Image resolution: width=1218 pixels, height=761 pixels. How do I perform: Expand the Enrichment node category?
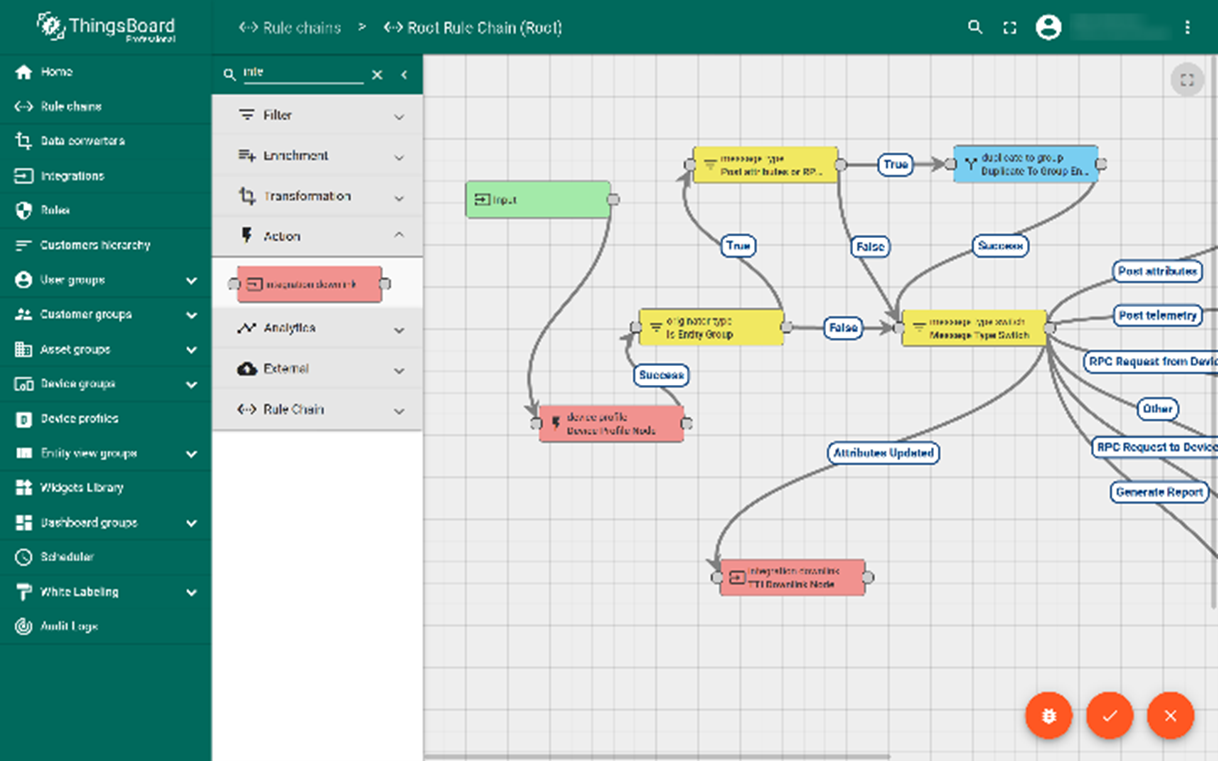pos(317,156)
